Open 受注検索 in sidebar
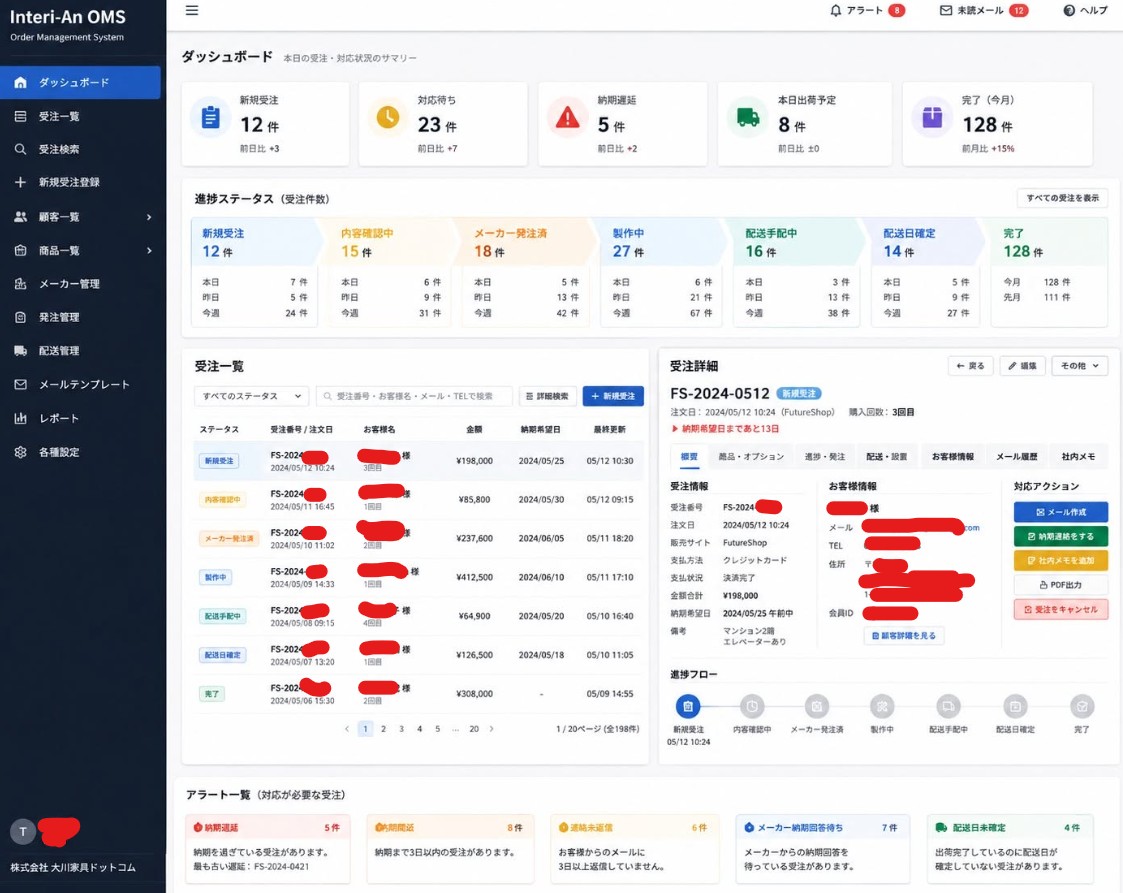Screen dimensions: 1123x893 [x=80, y=149]
